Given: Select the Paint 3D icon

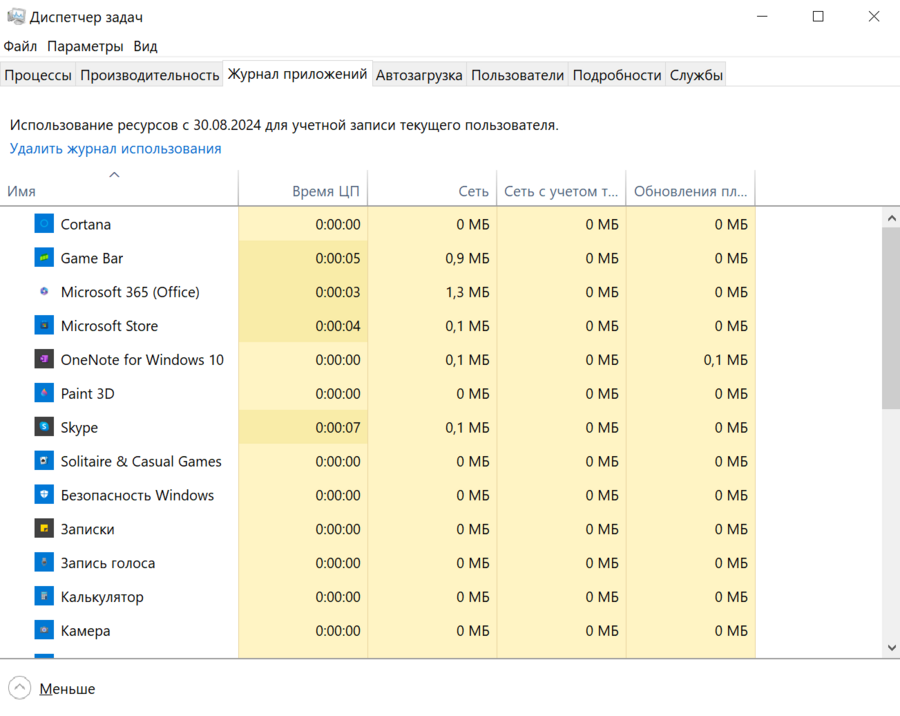Looking at the screenshot, I should tap(44, 394).
